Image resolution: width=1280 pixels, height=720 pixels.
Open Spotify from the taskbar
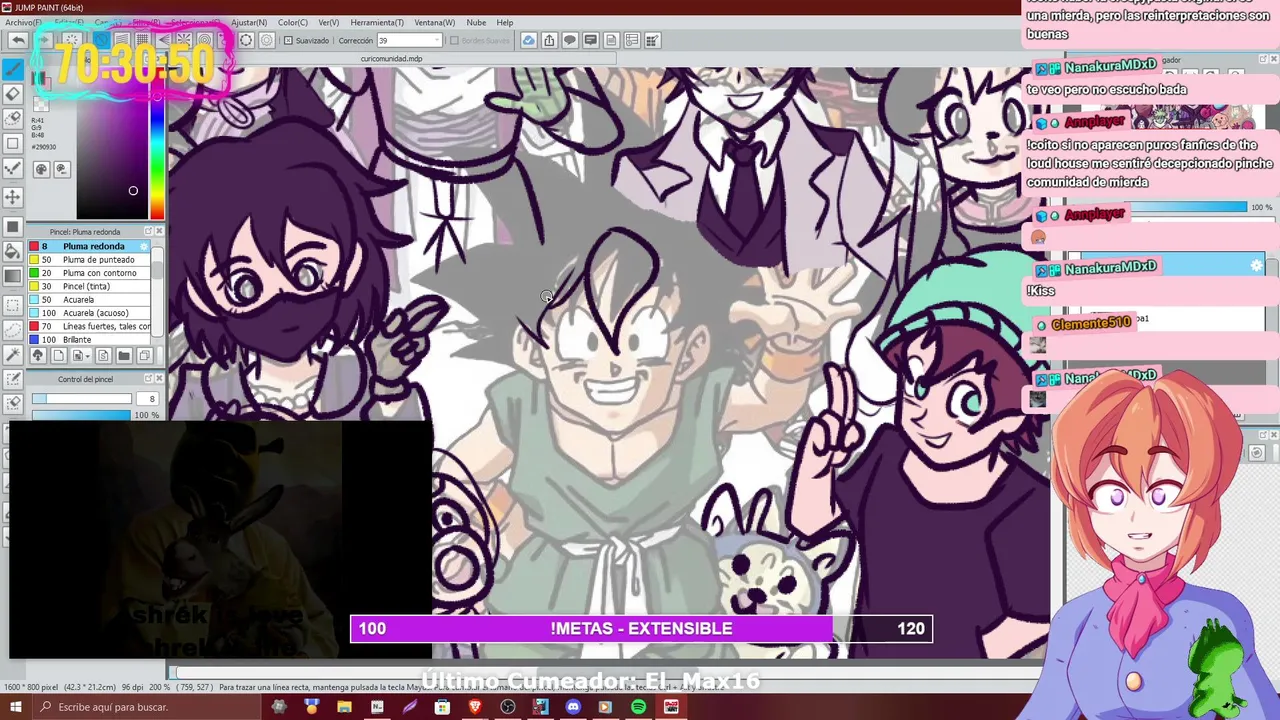638,707
